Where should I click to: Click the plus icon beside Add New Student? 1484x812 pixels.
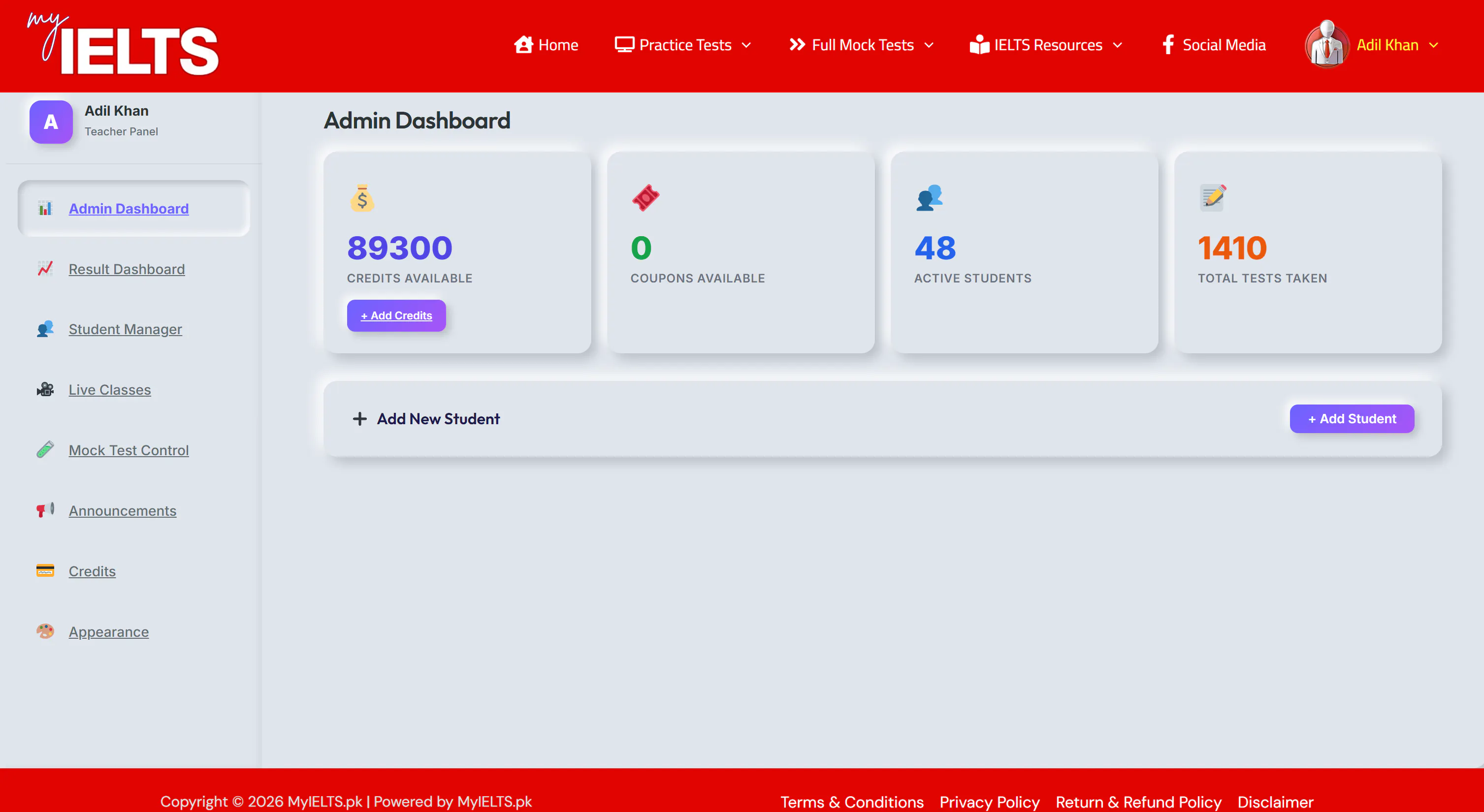tap(359, 419)
